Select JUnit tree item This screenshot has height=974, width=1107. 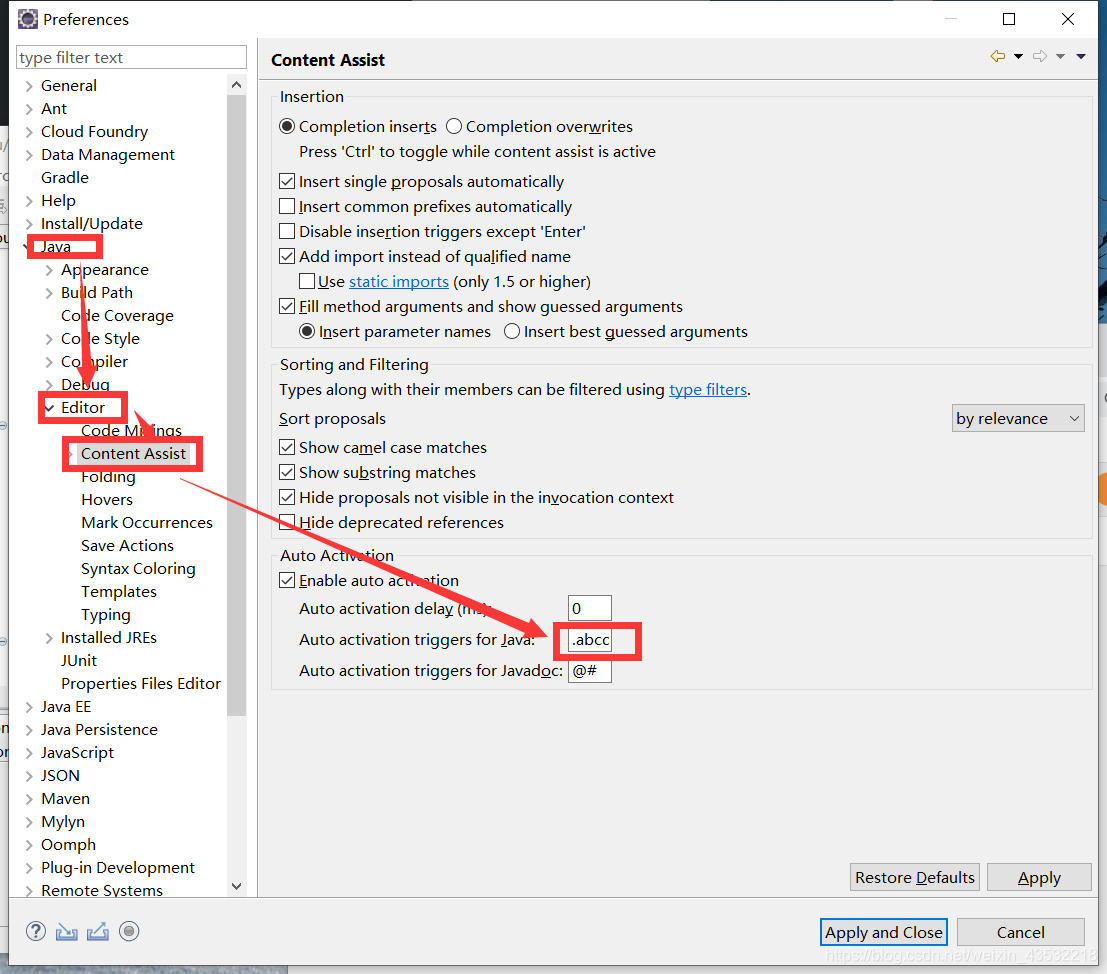tap(78, 661)
